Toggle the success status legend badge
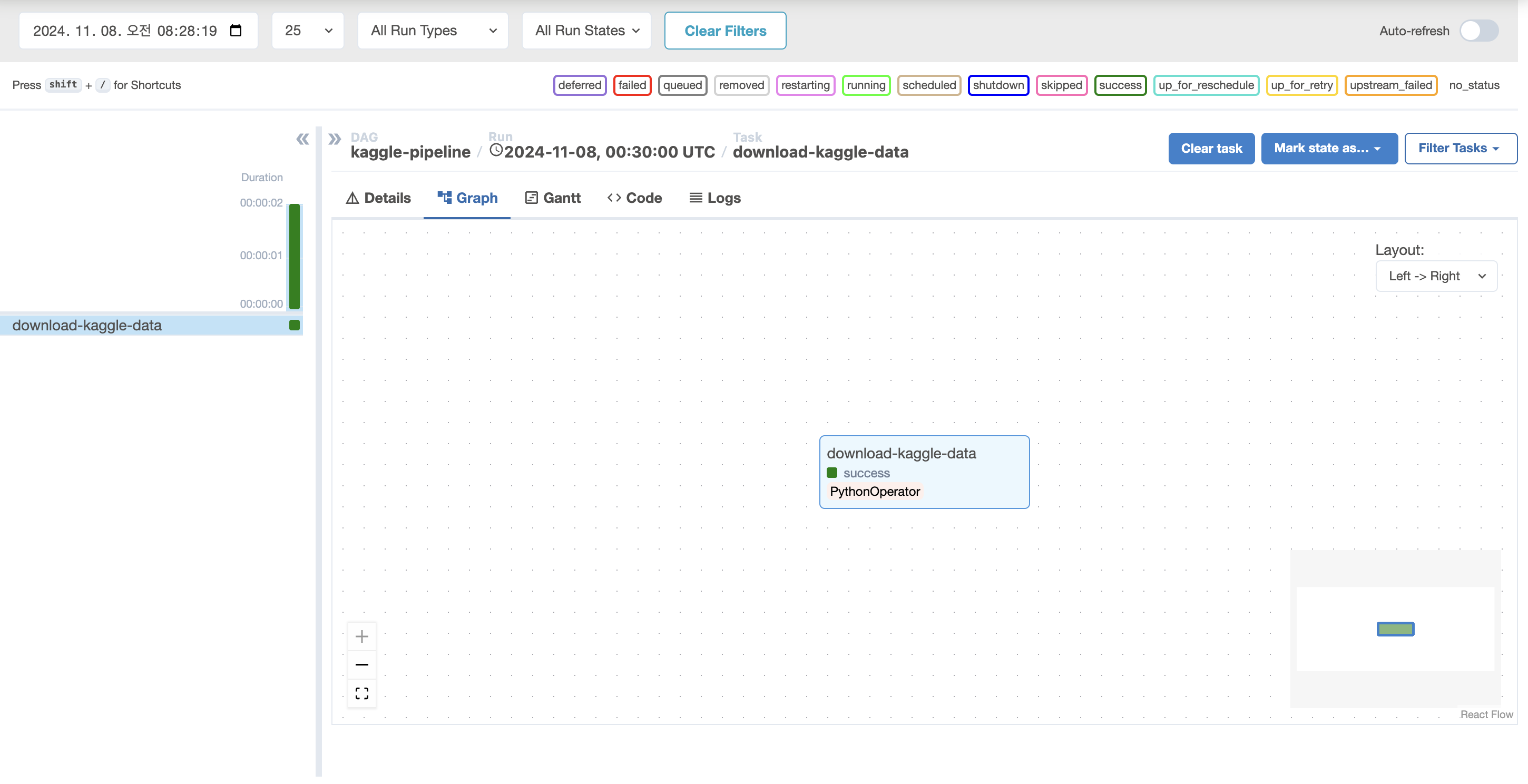 coord(1119,85)
